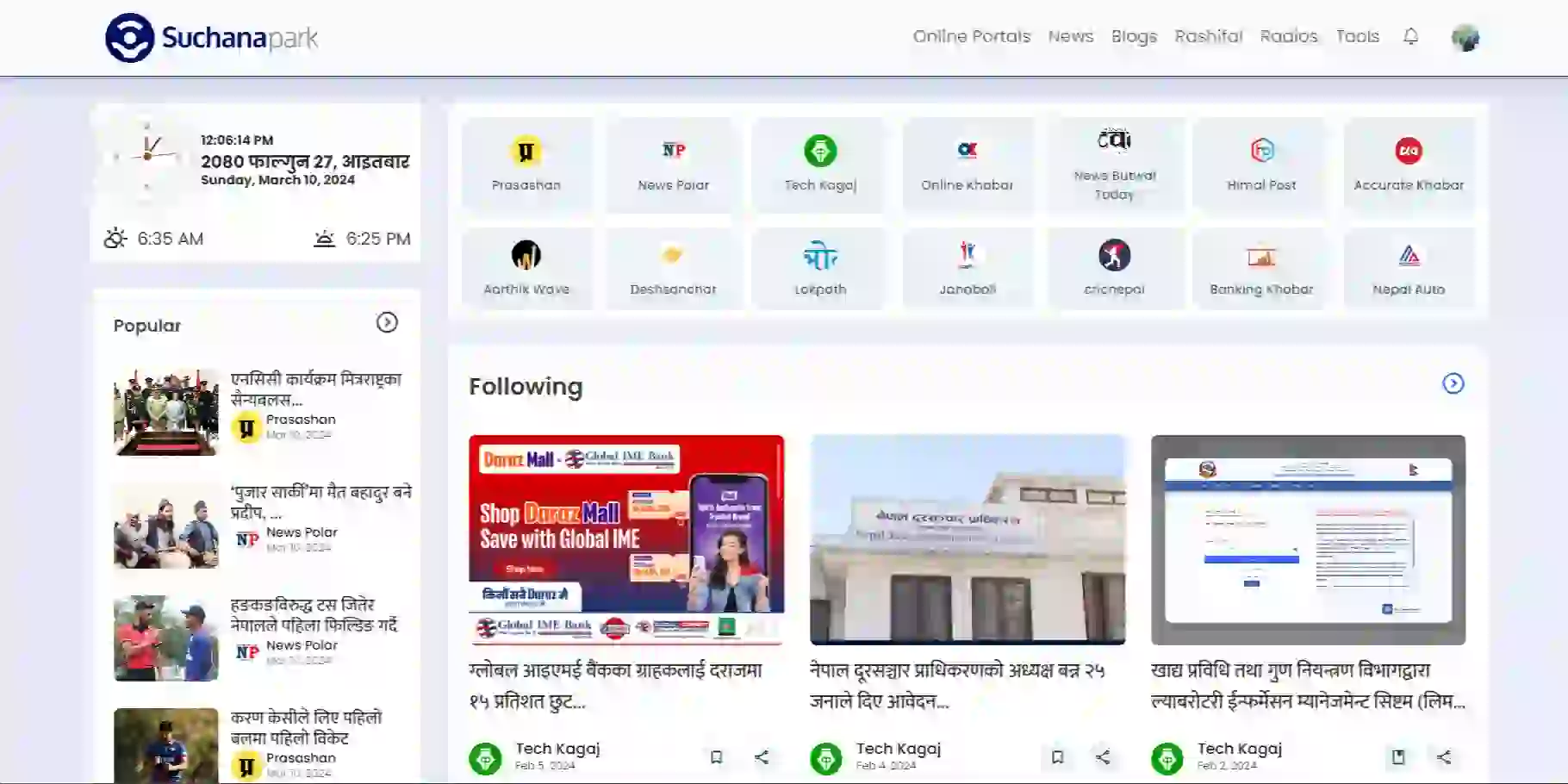This screenshot has width=1568, height=784.
Task: Go to Radios menu
Action: pos(1289,36)
